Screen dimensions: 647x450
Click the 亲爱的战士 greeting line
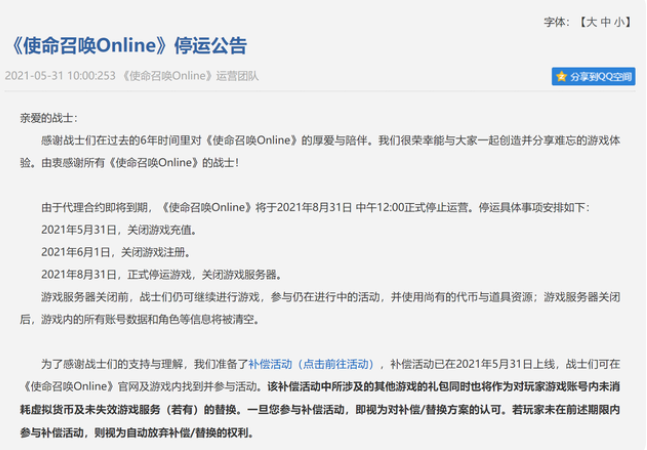point(49,118)
